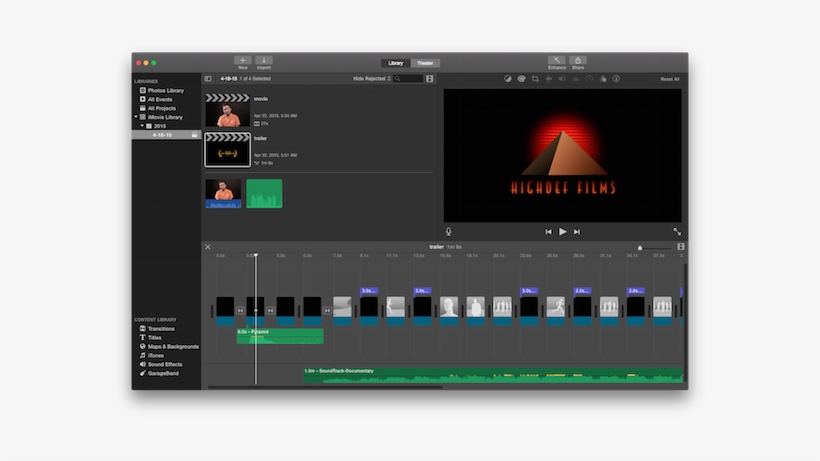The image size is (820, 461).
Task: Adjust the timeline zoom slider
Action: tap(640, 247)
